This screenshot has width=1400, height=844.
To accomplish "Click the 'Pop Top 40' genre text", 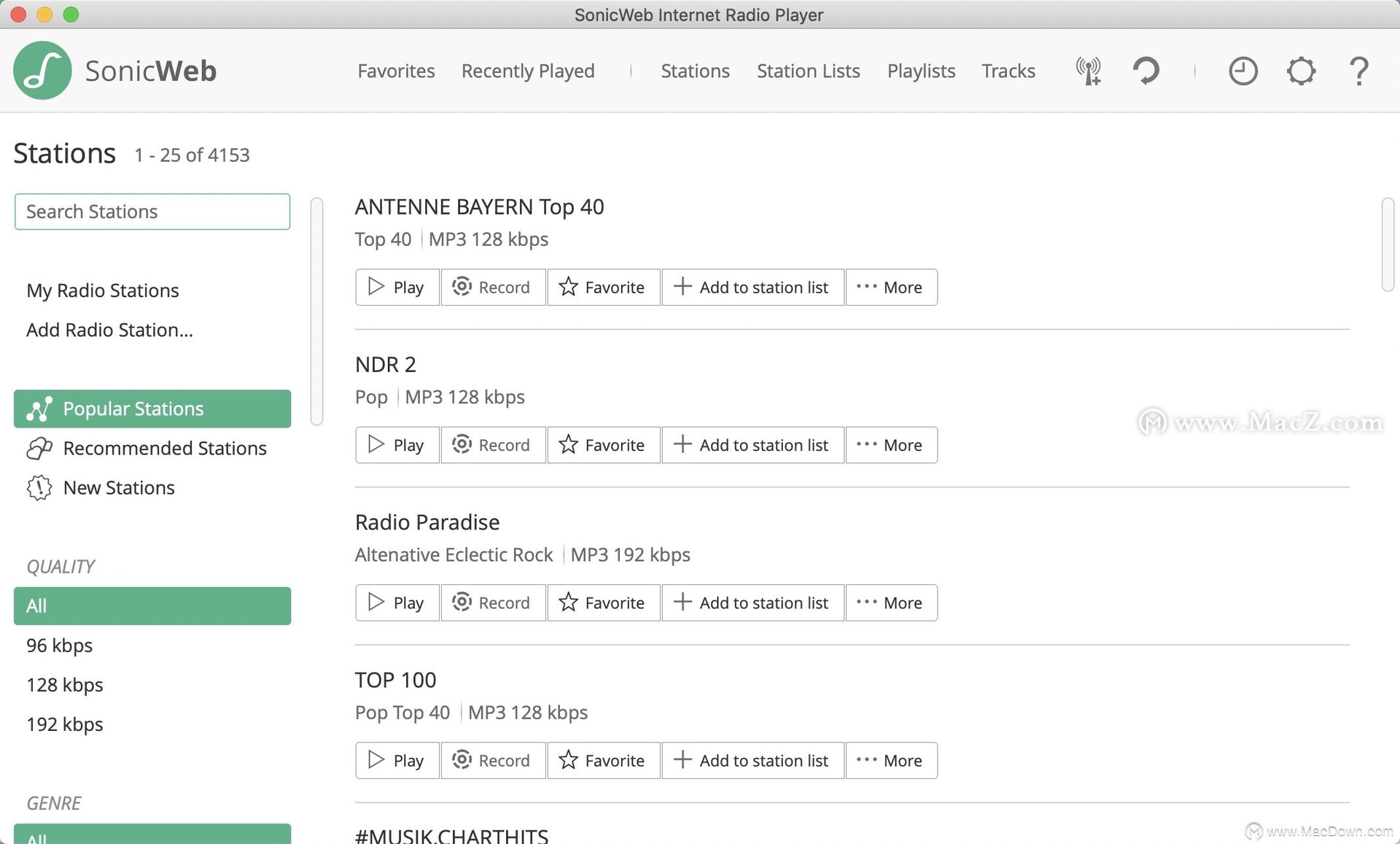I will coord(402,713).
